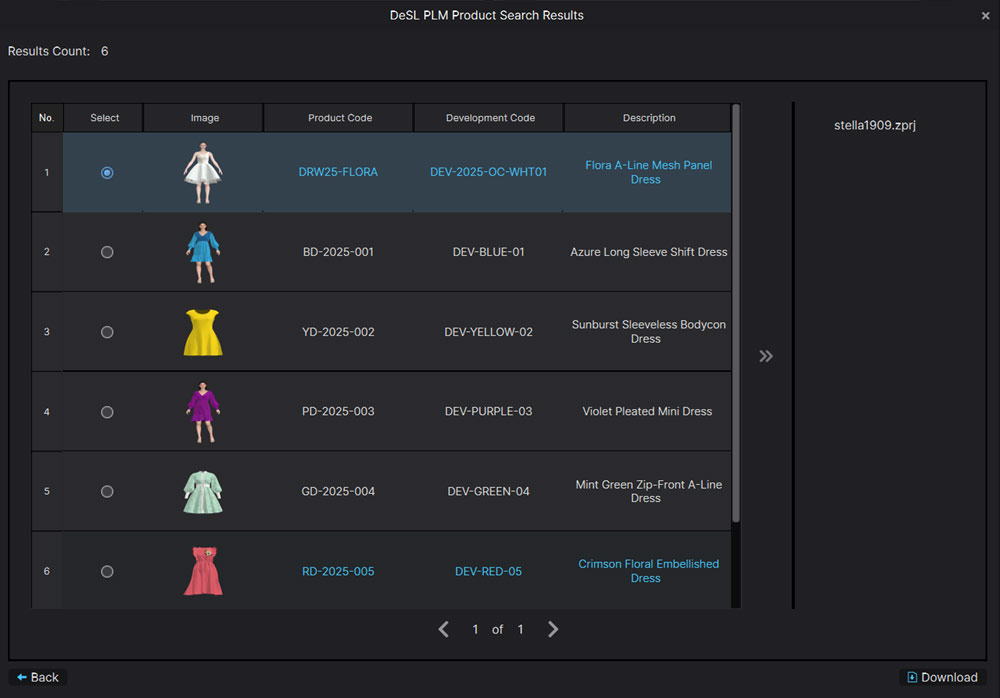Close the PLM search results dialog
This screenshot has height=698, width=1000.
point(985,16)
